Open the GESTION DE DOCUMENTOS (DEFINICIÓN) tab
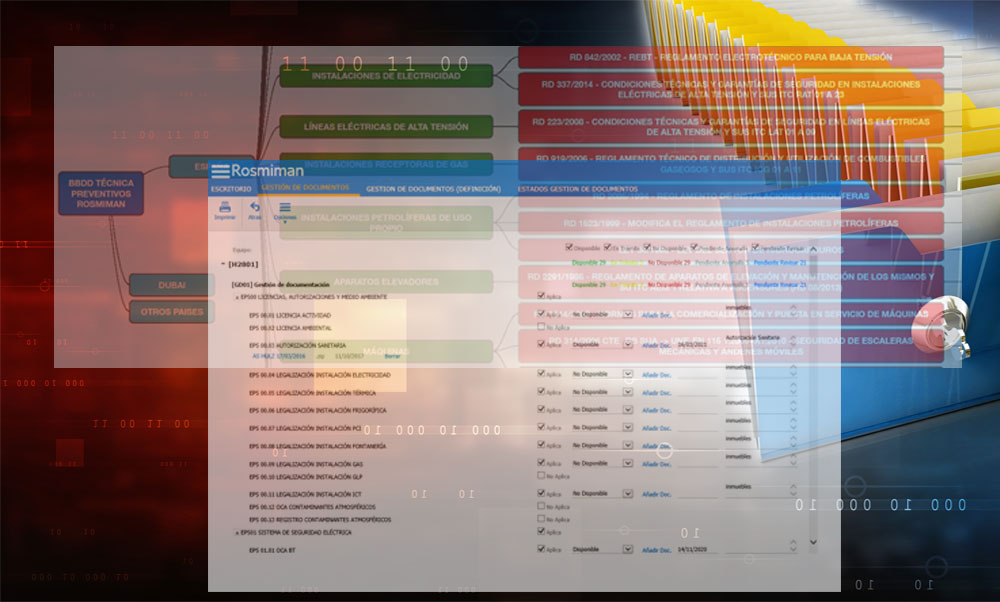 433,189
